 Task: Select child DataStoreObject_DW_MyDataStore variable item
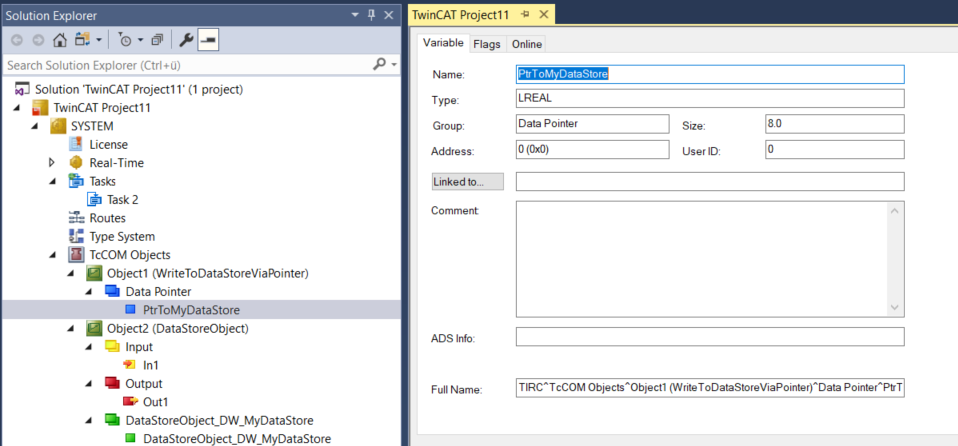click(236, 438)
